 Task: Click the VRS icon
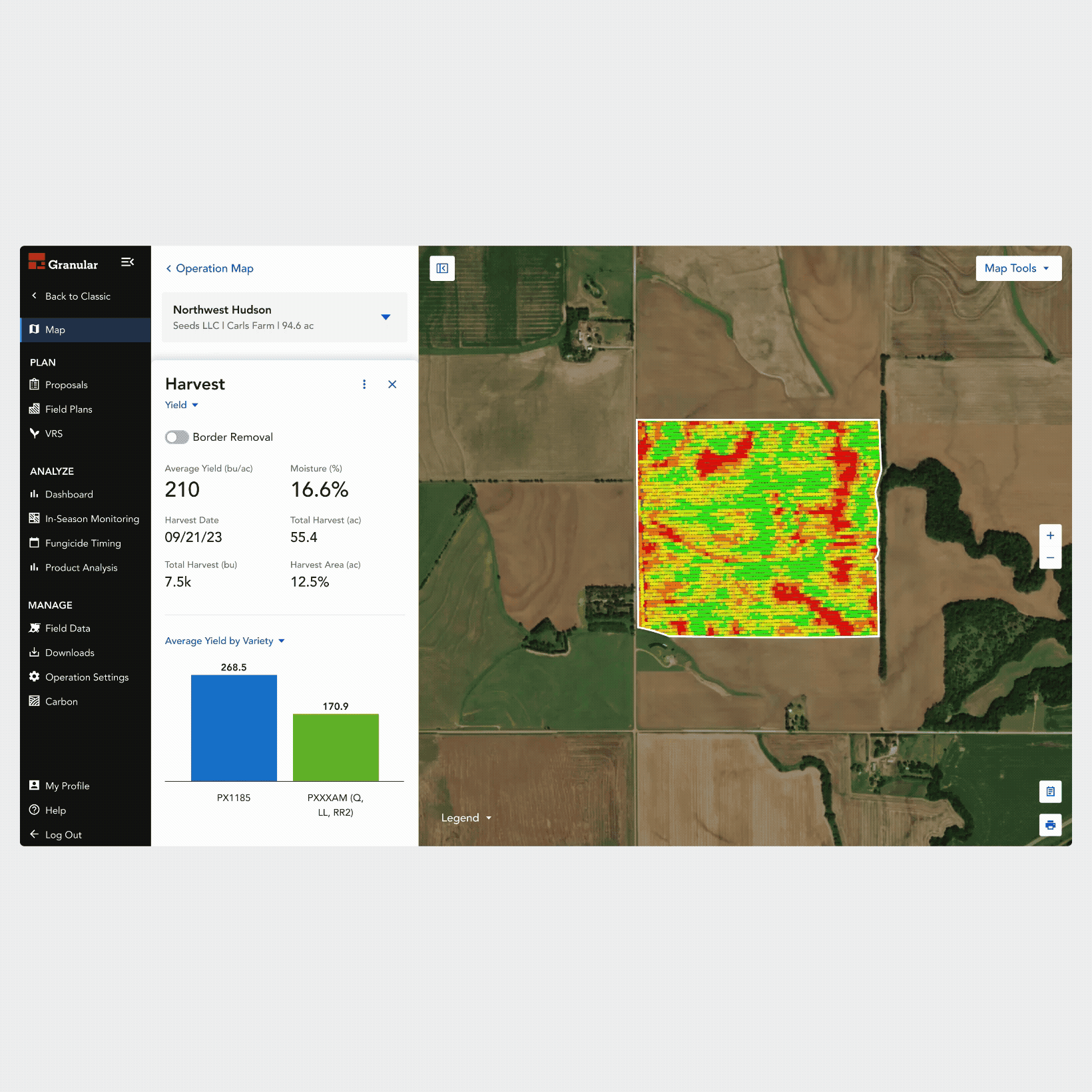pyautogui.click(x=35, y=433)
